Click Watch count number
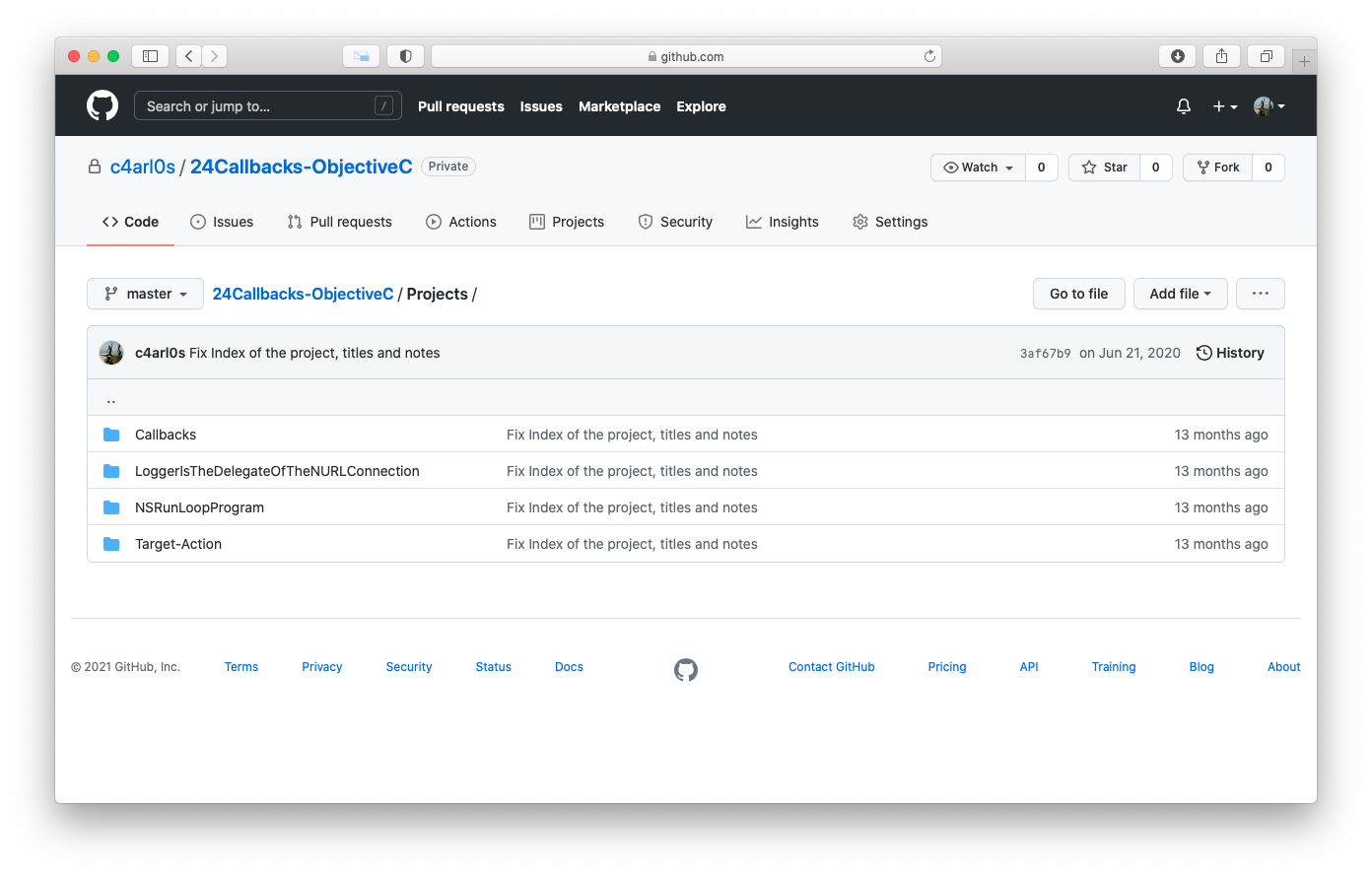The image size is (1372, 876). pos(1041,168)
